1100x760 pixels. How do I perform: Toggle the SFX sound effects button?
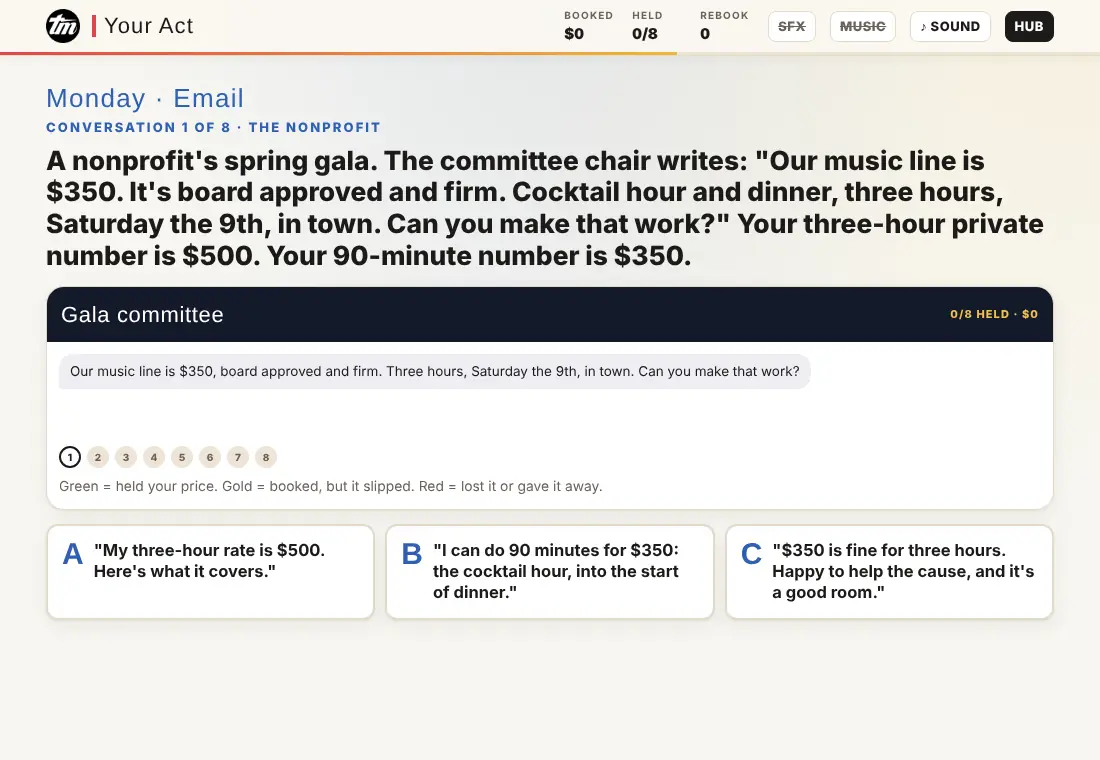coord(791,27)
